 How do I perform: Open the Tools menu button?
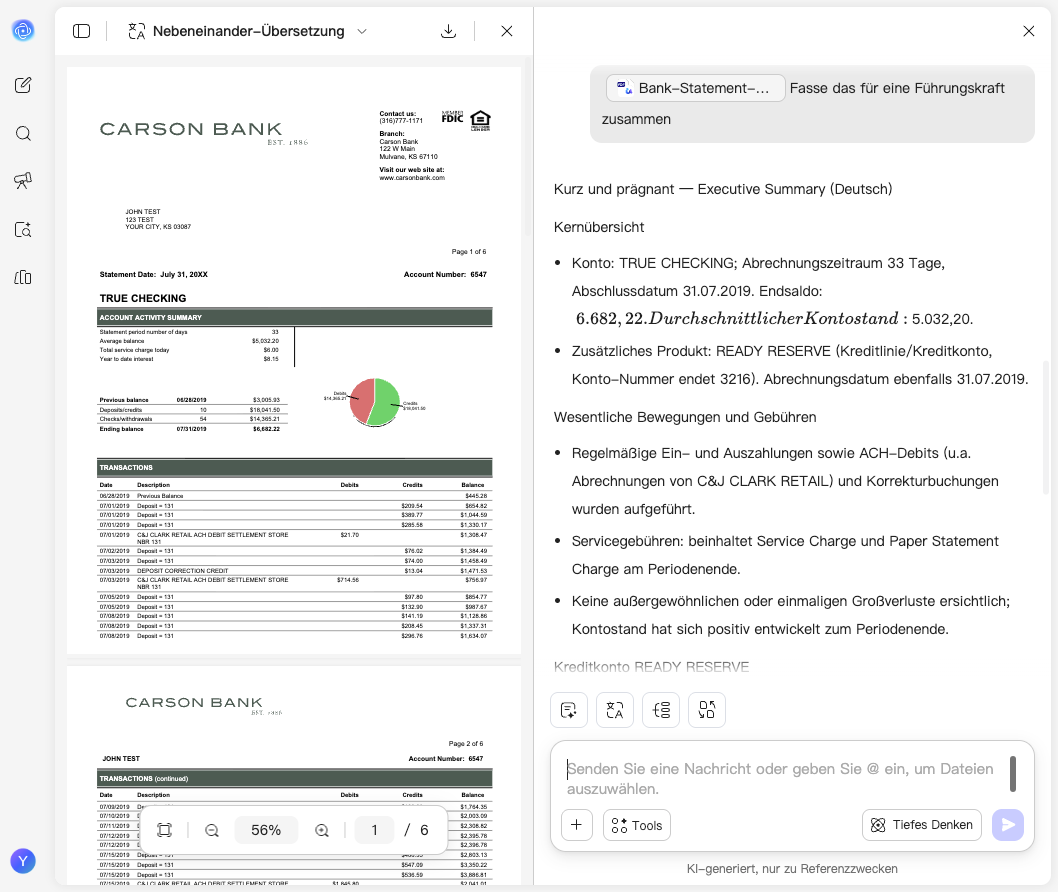point(636,825)
